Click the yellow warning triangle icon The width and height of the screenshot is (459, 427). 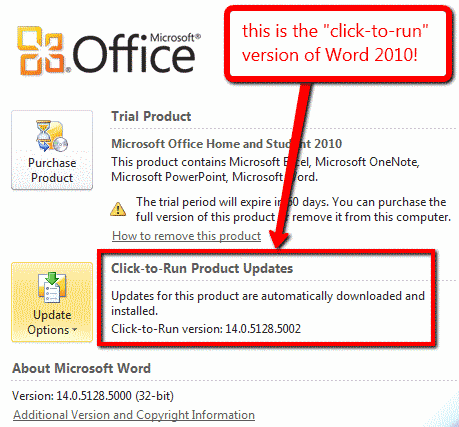tap(118, 209)
